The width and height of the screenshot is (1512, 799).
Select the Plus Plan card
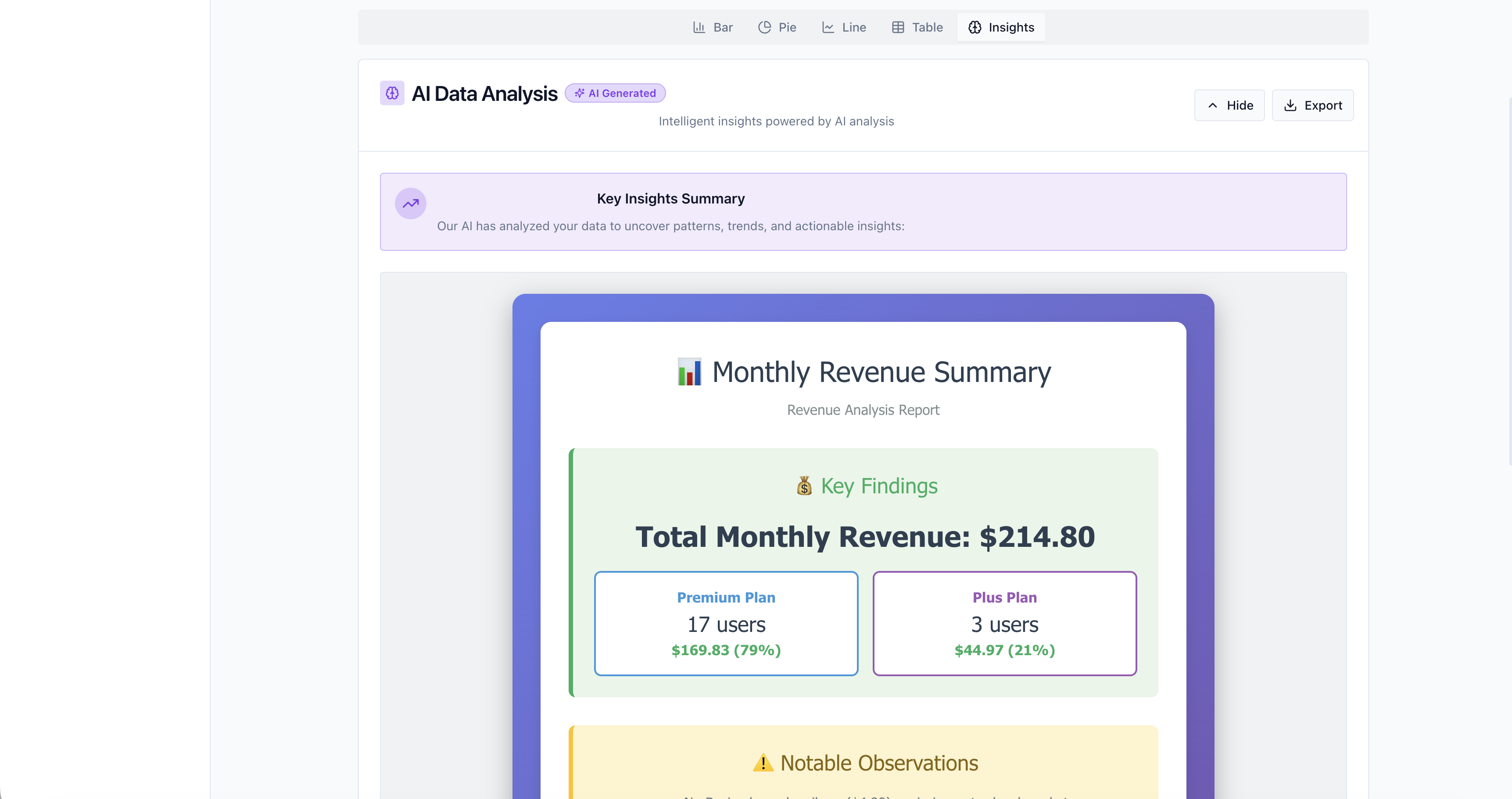point(1004,623)
